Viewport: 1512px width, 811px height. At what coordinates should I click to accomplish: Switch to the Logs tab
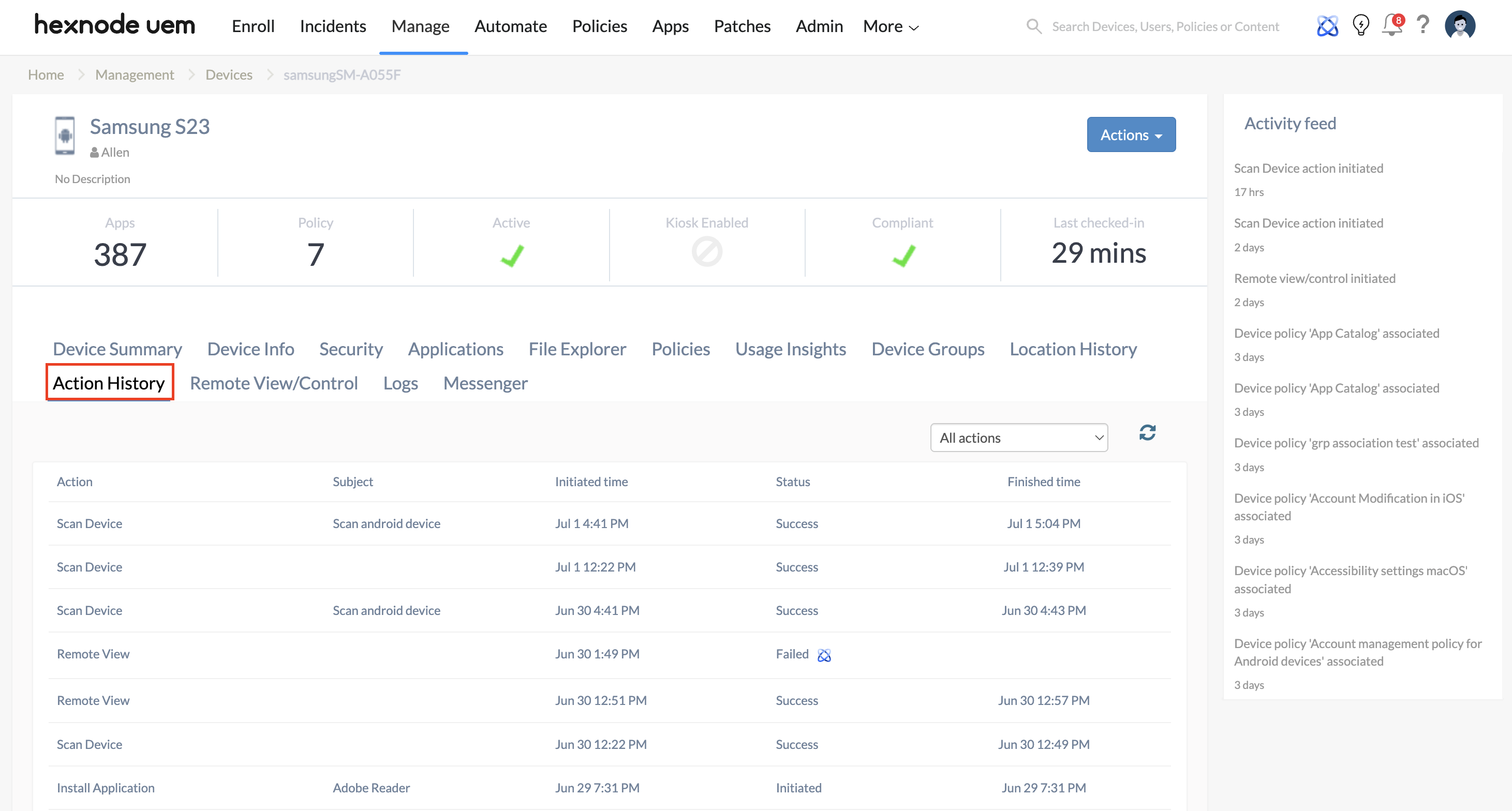(x=401, y=383)
